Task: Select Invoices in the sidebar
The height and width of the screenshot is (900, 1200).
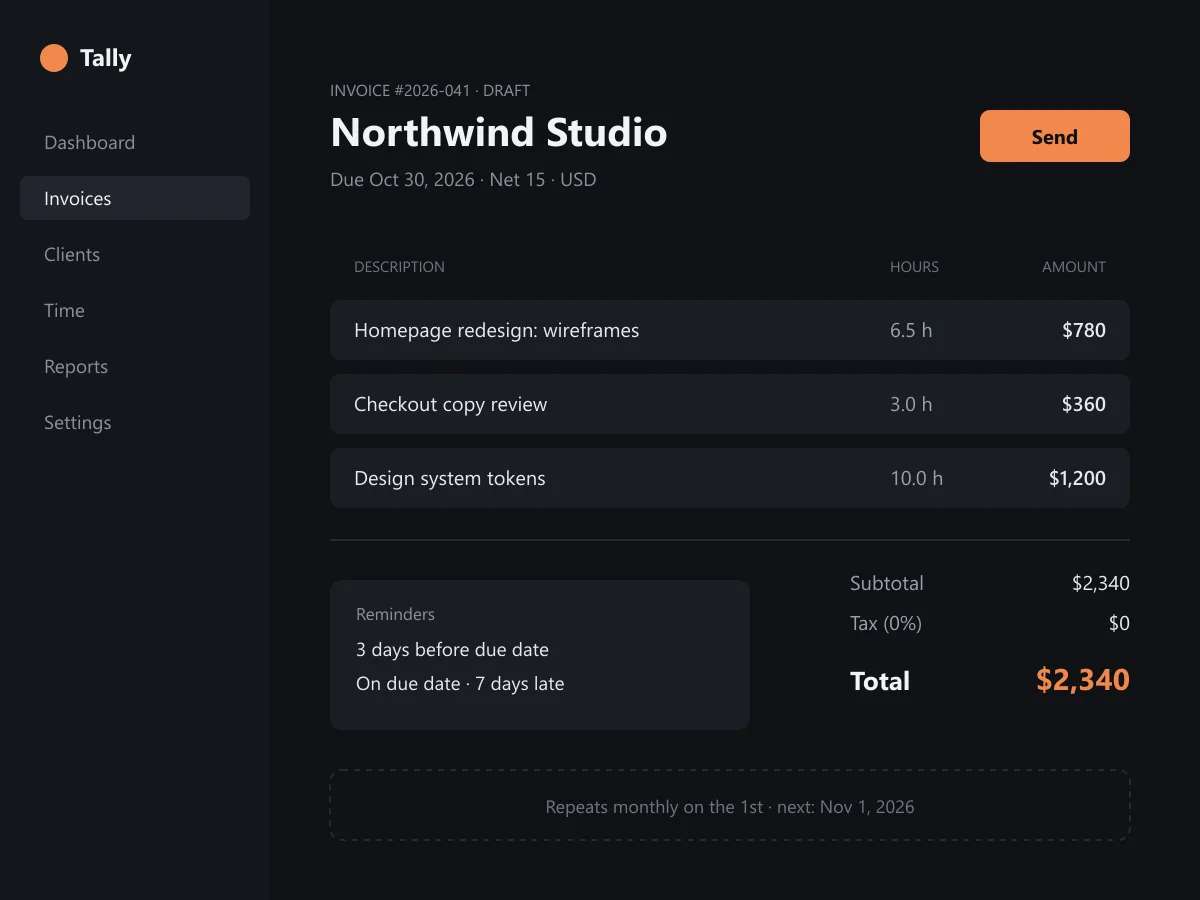Action: (x=135, y=198)
